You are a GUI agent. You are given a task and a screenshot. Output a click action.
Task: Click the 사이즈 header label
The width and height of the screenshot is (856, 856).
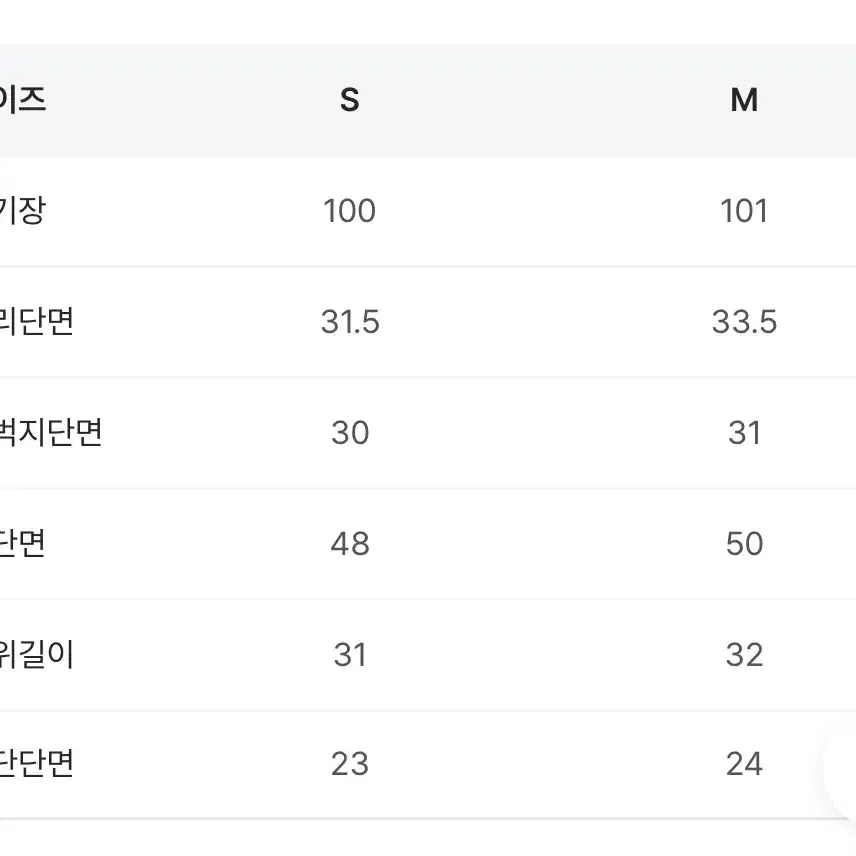point(22,100)
